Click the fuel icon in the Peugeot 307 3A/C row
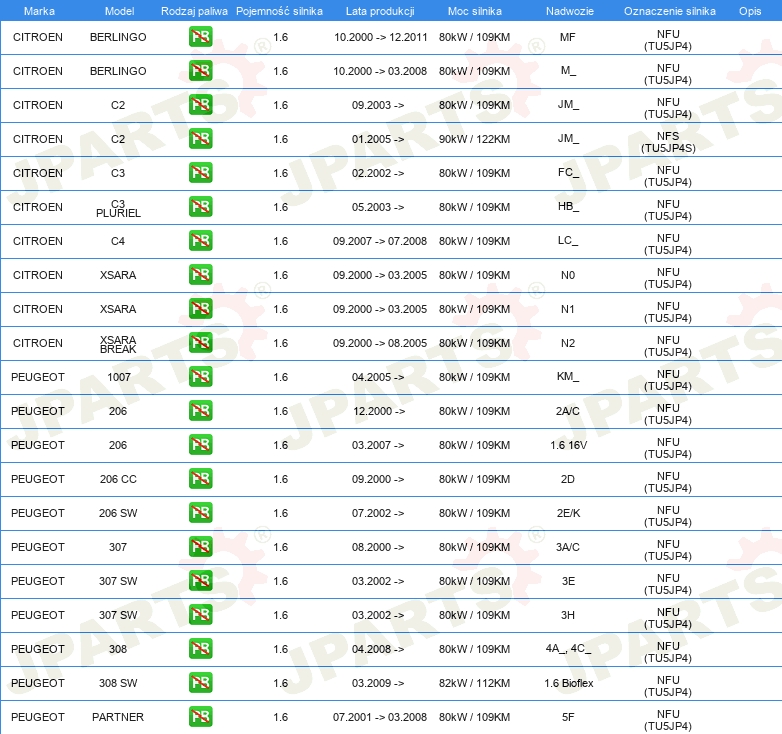782x734 pixels. [200, 547]
